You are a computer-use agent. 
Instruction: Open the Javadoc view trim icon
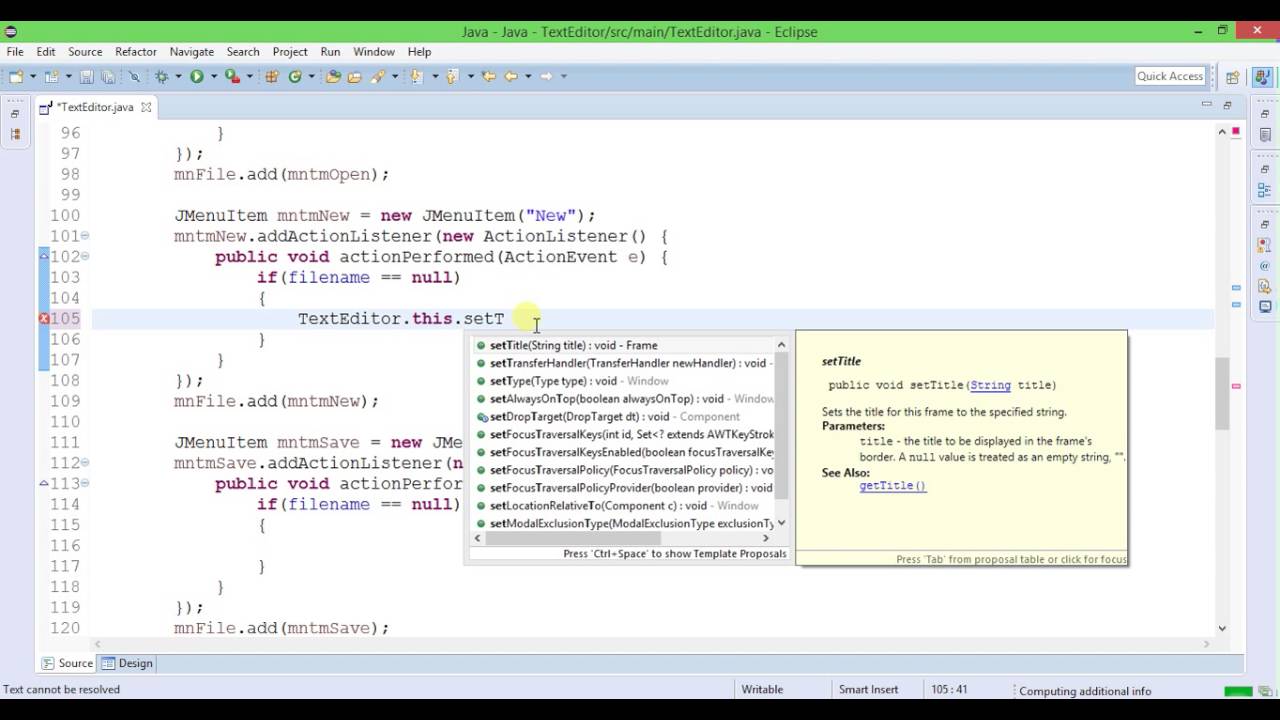click(x=1265, y=266)
